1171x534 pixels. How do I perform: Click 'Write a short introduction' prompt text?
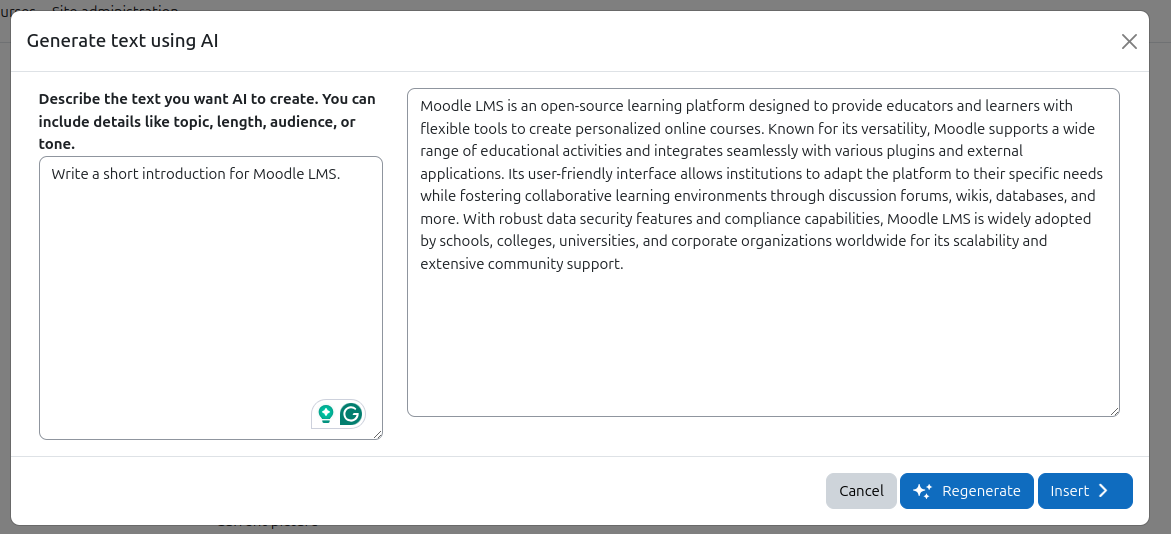[196, 174]
